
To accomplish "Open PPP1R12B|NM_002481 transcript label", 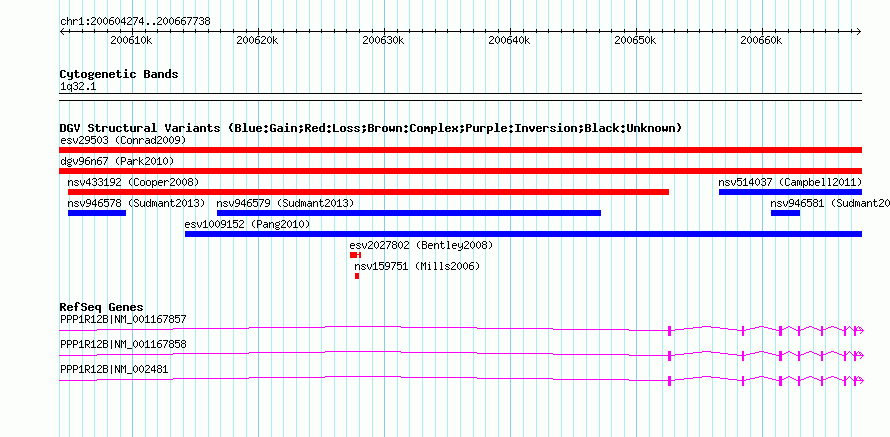I will click(x=114, y=369).
